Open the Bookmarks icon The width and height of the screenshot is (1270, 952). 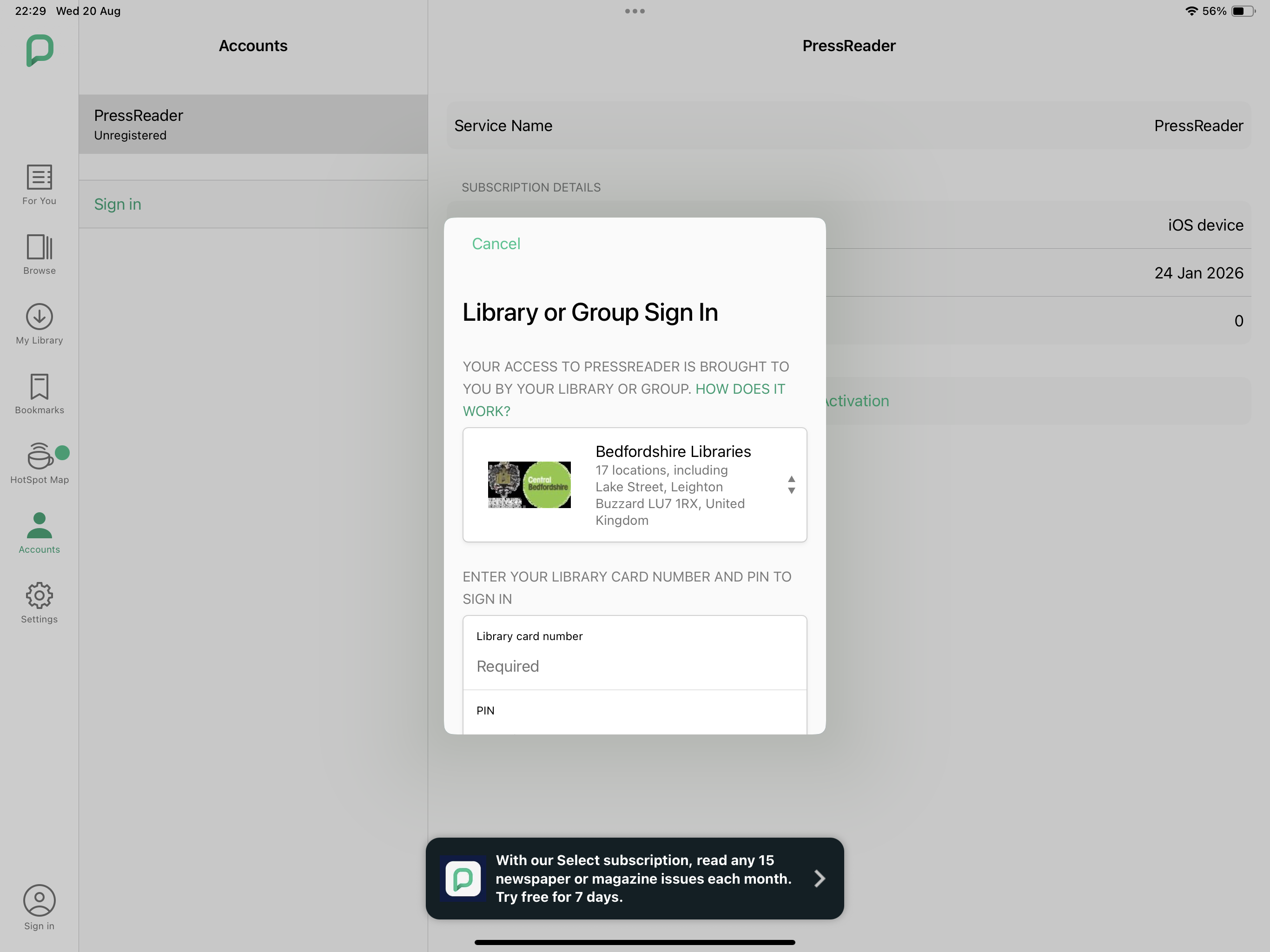(x=39, y=387)
